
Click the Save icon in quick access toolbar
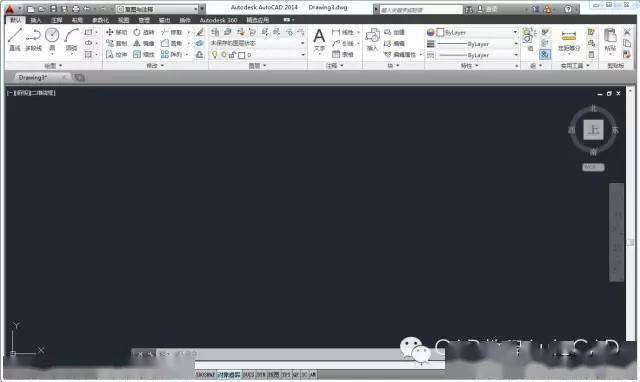(53, 9)
